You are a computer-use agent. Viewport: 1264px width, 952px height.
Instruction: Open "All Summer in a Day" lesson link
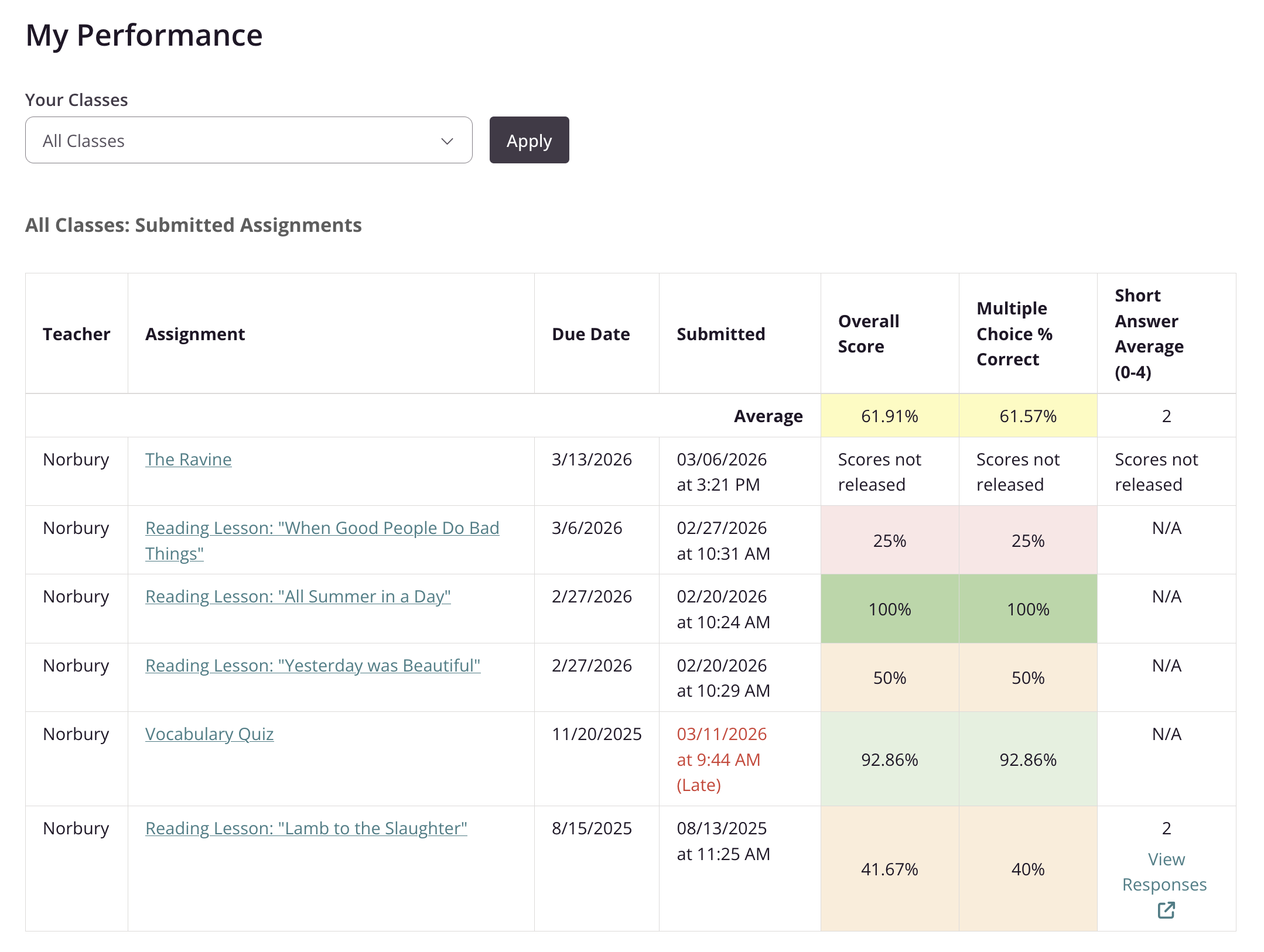pos(298,597)
